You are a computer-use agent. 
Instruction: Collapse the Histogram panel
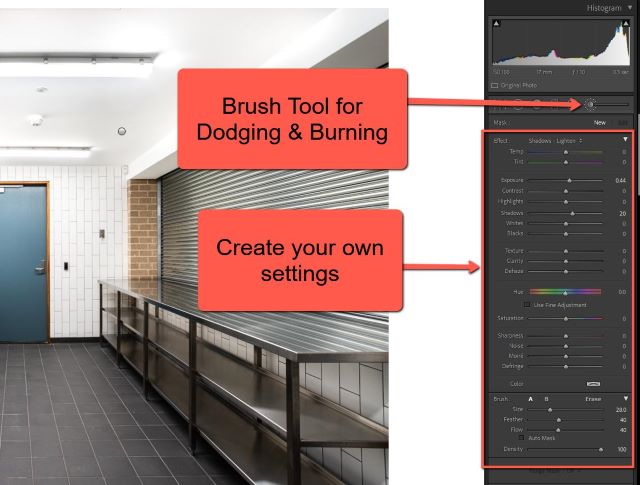pyautogui.click(x=631, y=6)
